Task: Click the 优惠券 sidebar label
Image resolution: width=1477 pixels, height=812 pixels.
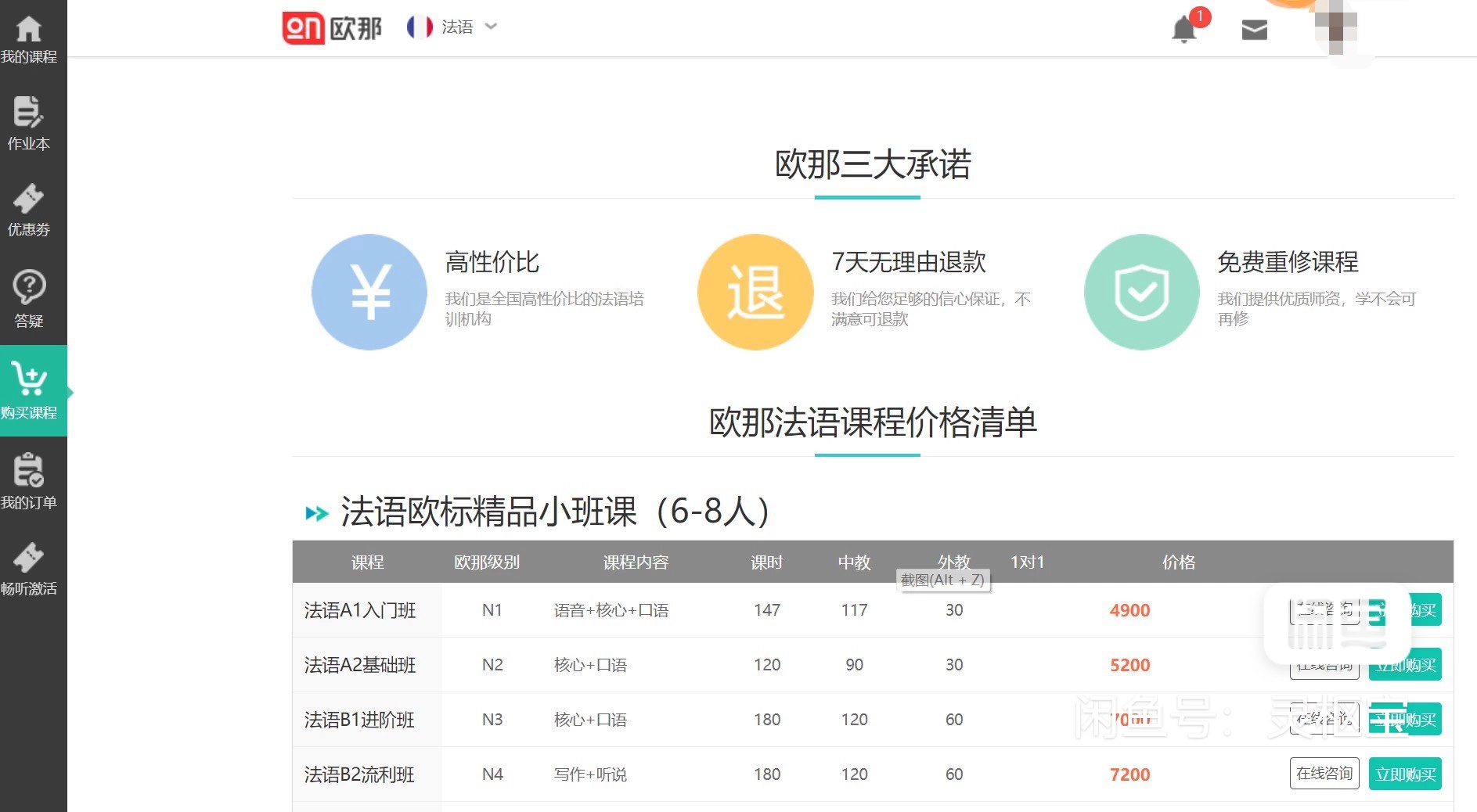Action: point(29,229)
